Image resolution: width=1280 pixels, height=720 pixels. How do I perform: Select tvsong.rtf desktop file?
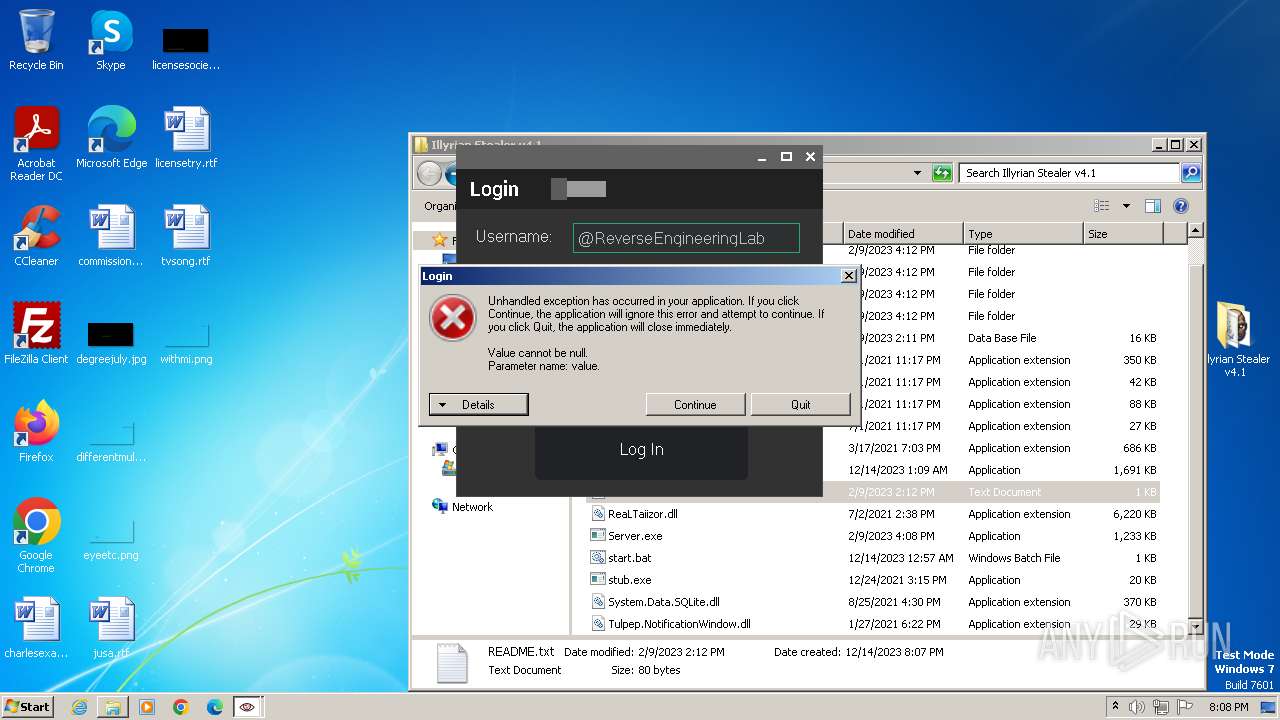coord(186,236)
